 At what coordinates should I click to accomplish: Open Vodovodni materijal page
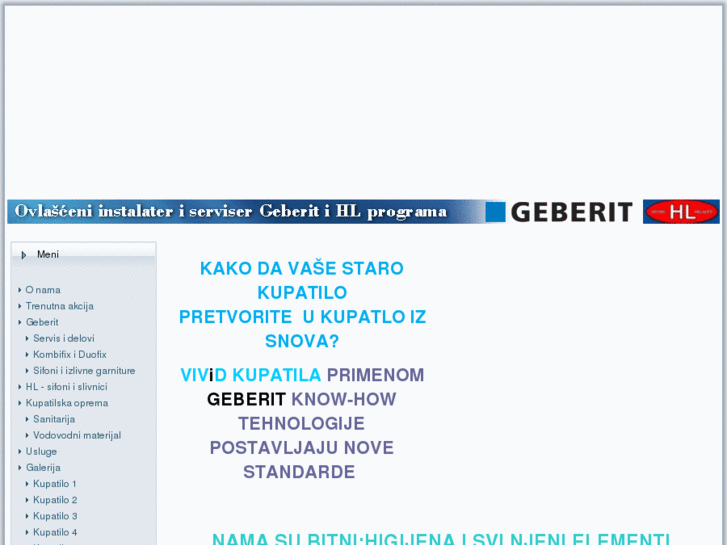click(77, 436)
